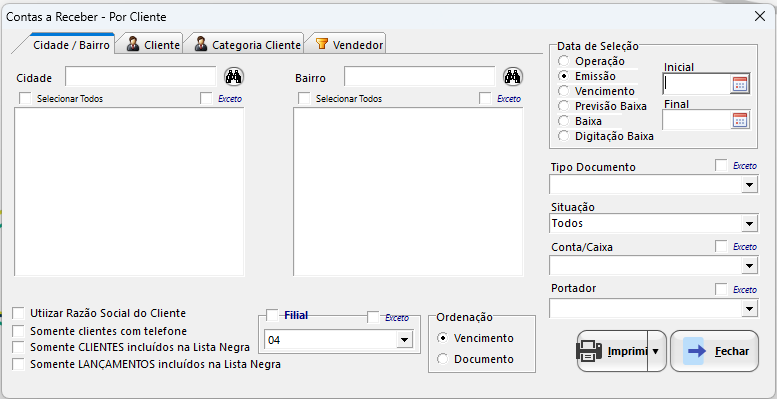The width and height of the screenshot is (777, 399).
Task: Switch to the Cidade / Bairro tab
Action: [x=71, y=45]
